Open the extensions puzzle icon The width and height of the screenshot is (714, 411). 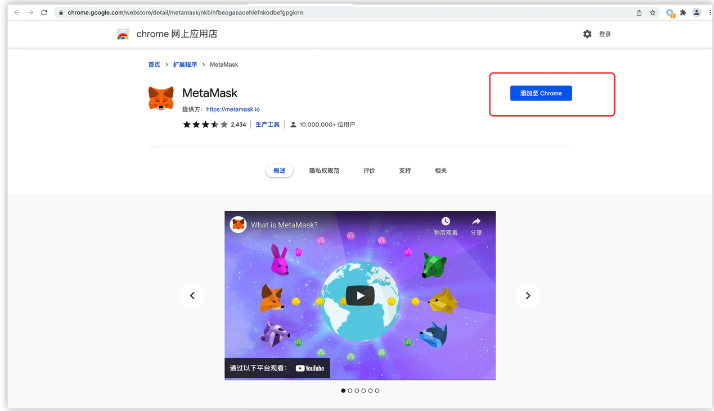pyautogui.click(x=683, y=13)
